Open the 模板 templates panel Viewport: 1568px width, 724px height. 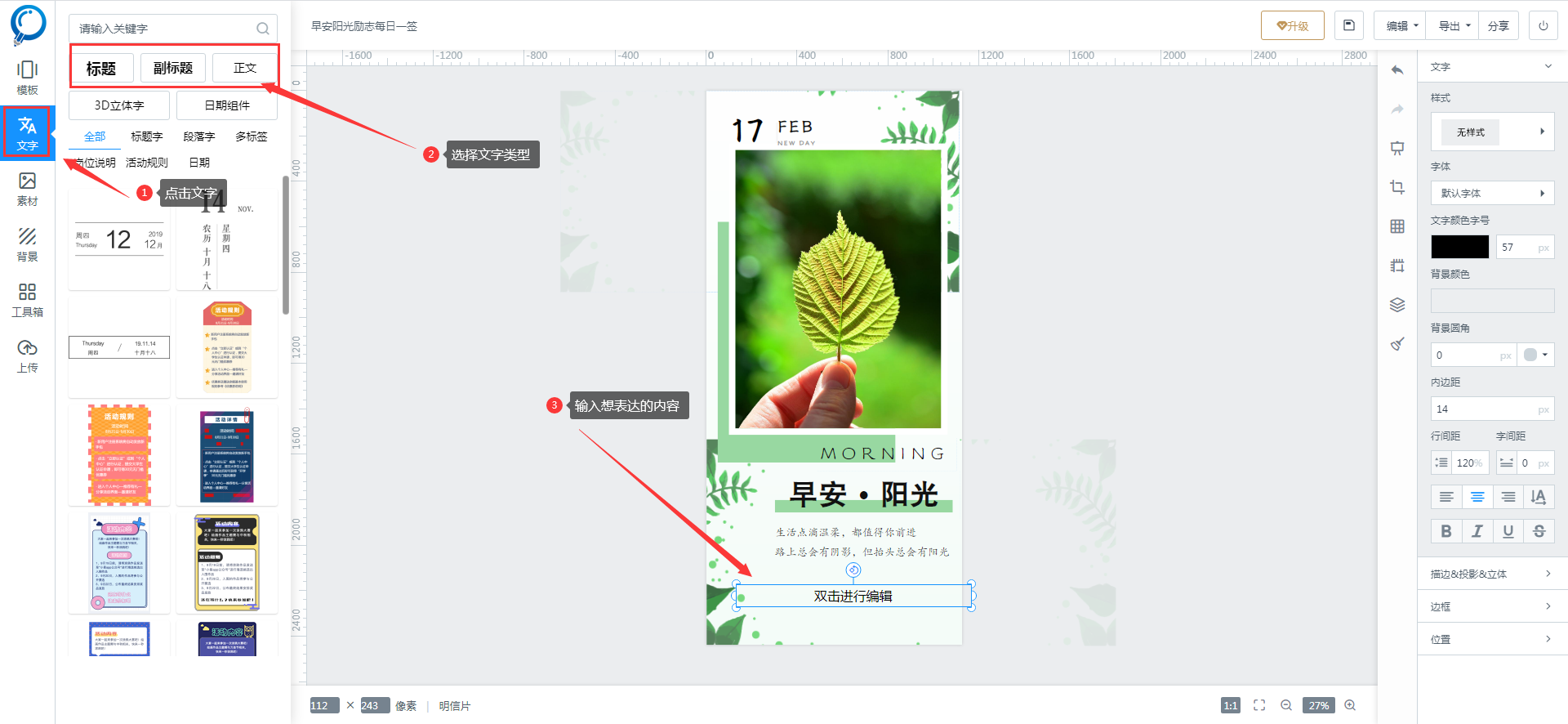point(28,78)
